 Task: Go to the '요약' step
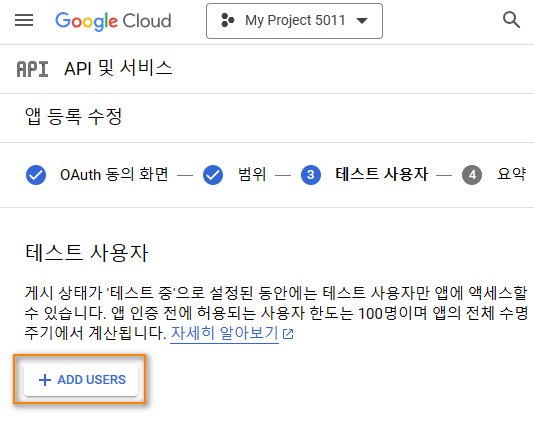511,174
